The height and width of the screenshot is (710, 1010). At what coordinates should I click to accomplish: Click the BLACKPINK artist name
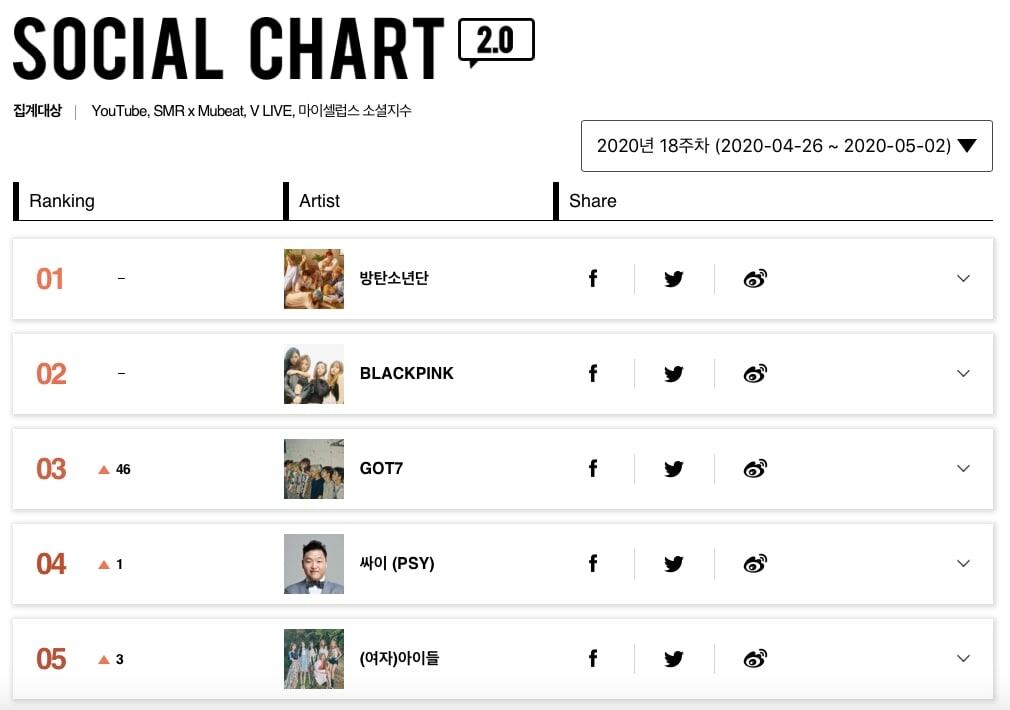[x=406, y=374]
